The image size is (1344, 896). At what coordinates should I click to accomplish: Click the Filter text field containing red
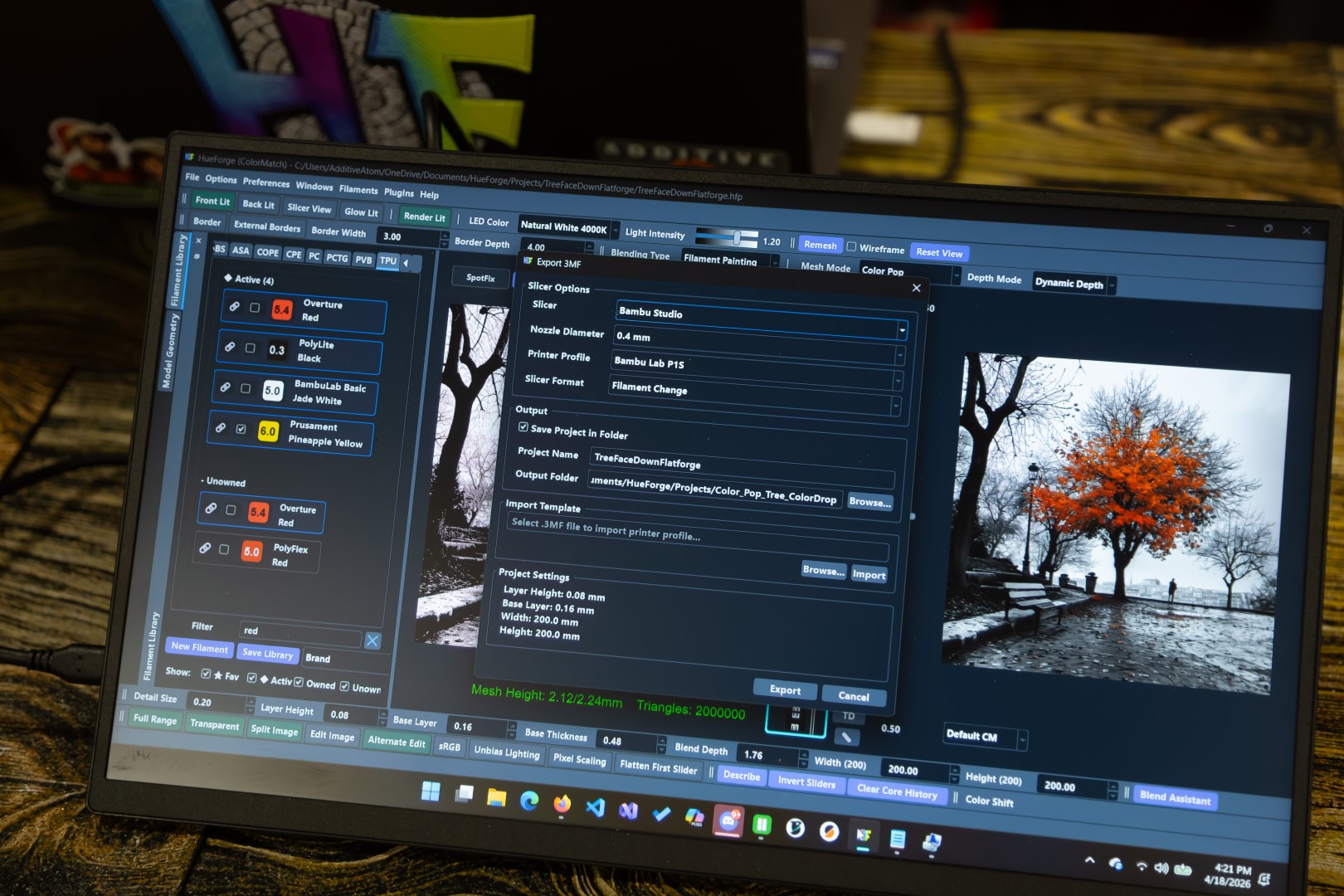(300, 633)
